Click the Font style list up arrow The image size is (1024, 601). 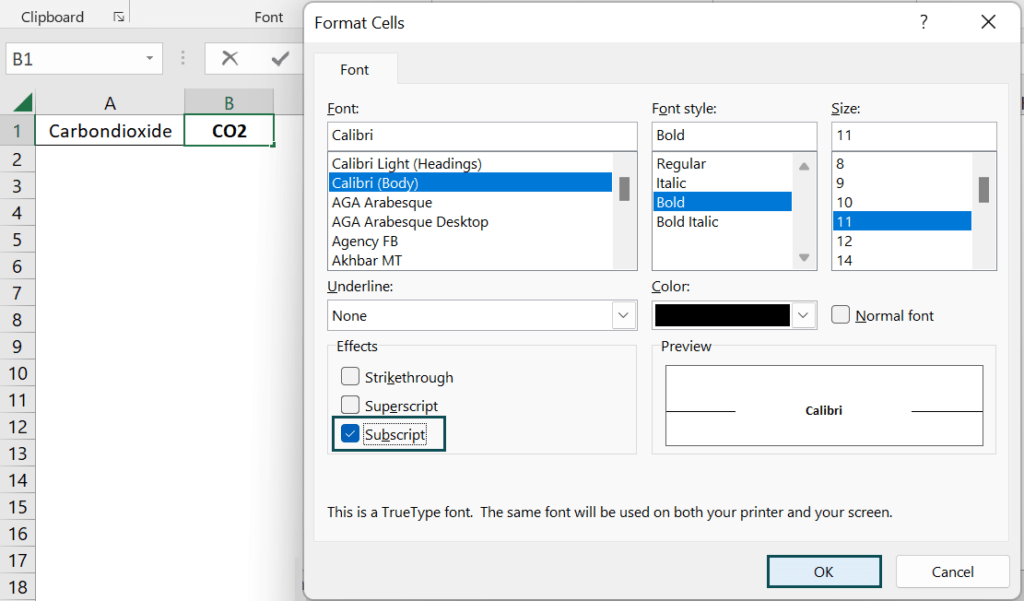tap(804, 167)
